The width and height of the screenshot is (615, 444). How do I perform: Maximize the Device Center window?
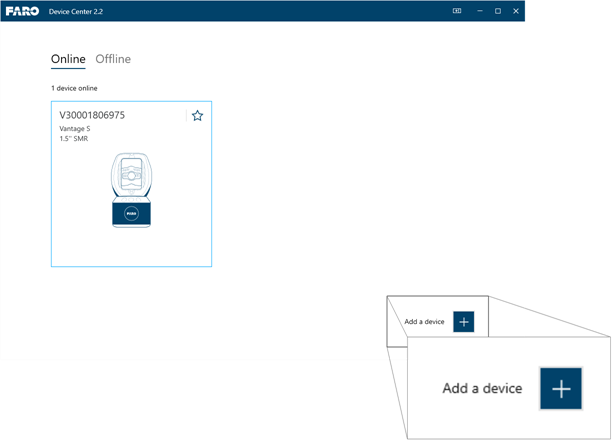(x=498, y=11)
